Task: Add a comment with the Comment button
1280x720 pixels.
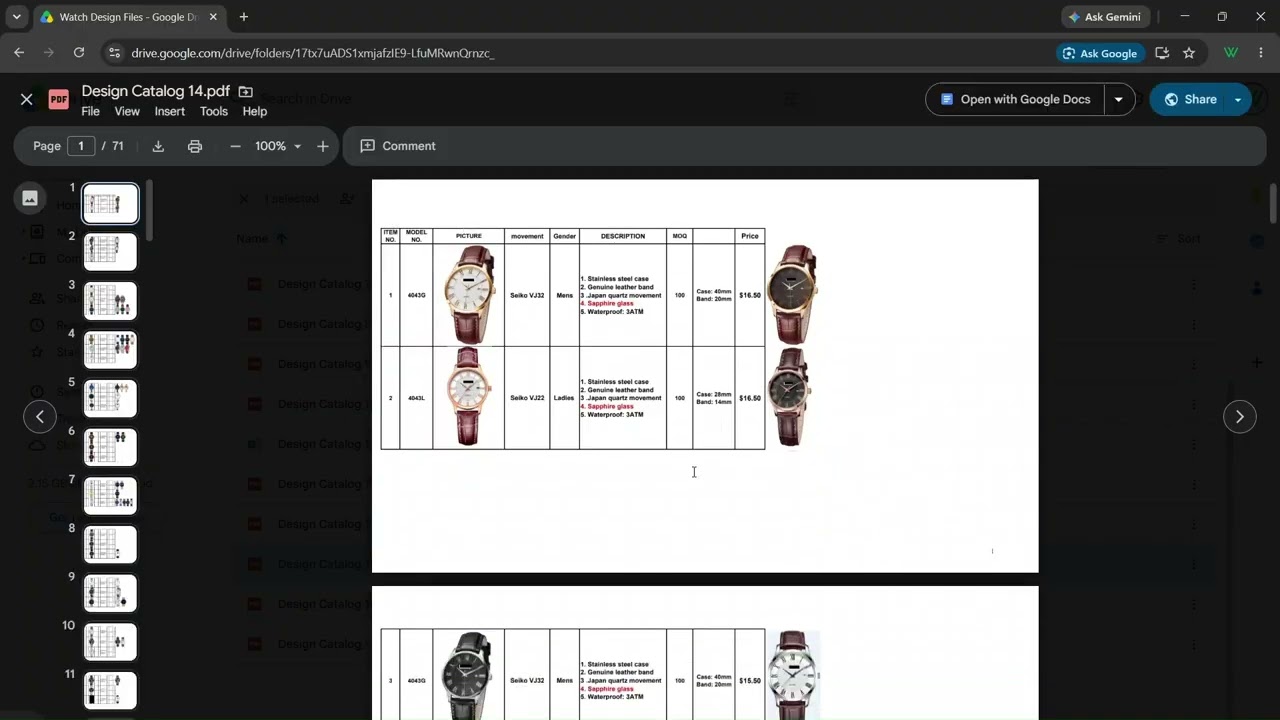Action: (398, 146)
